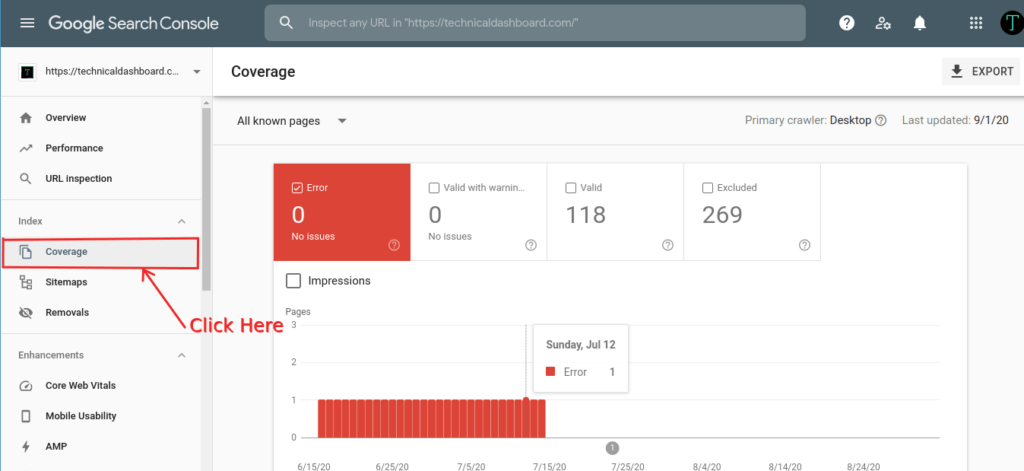Click the Sitemaps tree icon

(26, 282)
